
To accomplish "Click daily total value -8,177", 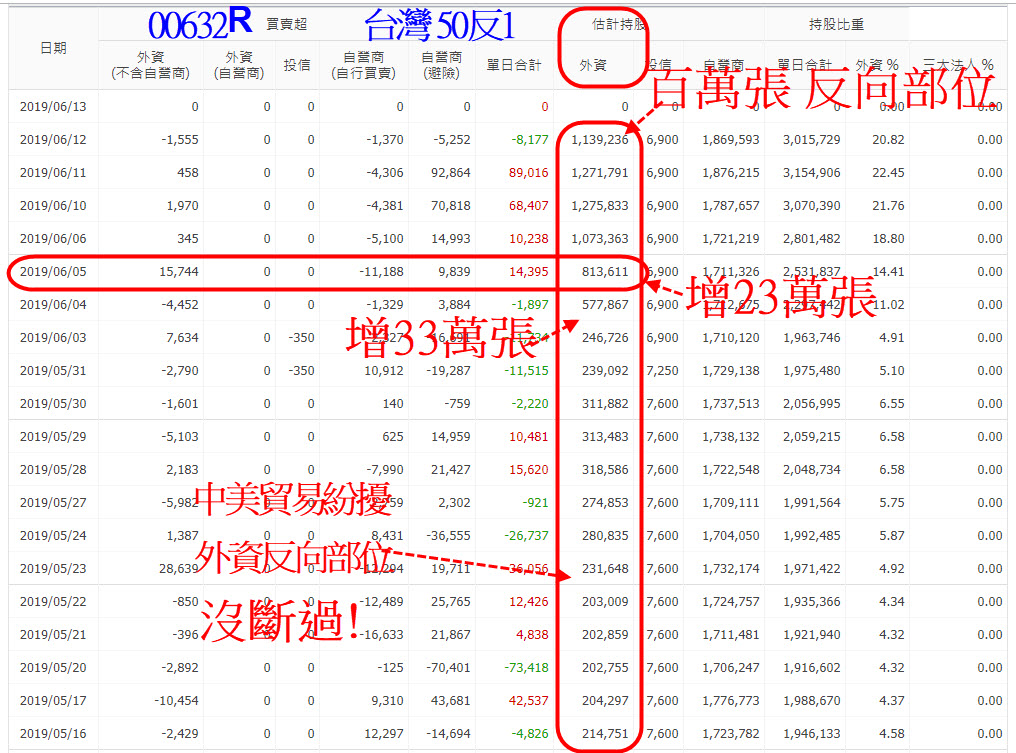I will pos(529,140).
